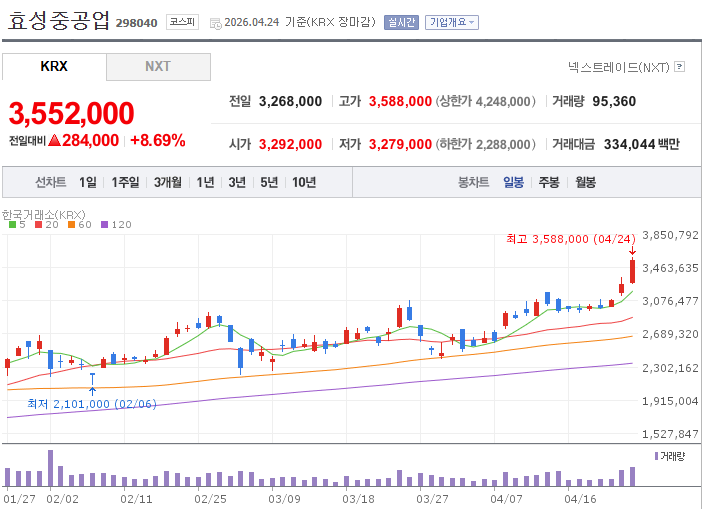This screenshot has width=702, height=509.
Task: Click the date text 2026.04.24 기준(KRX 장마감)
Action: 300,22
